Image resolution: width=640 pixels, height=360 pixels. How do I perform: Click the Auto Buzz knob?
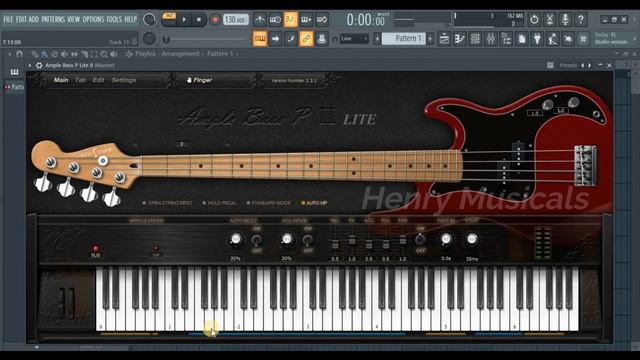coord(236,239)
